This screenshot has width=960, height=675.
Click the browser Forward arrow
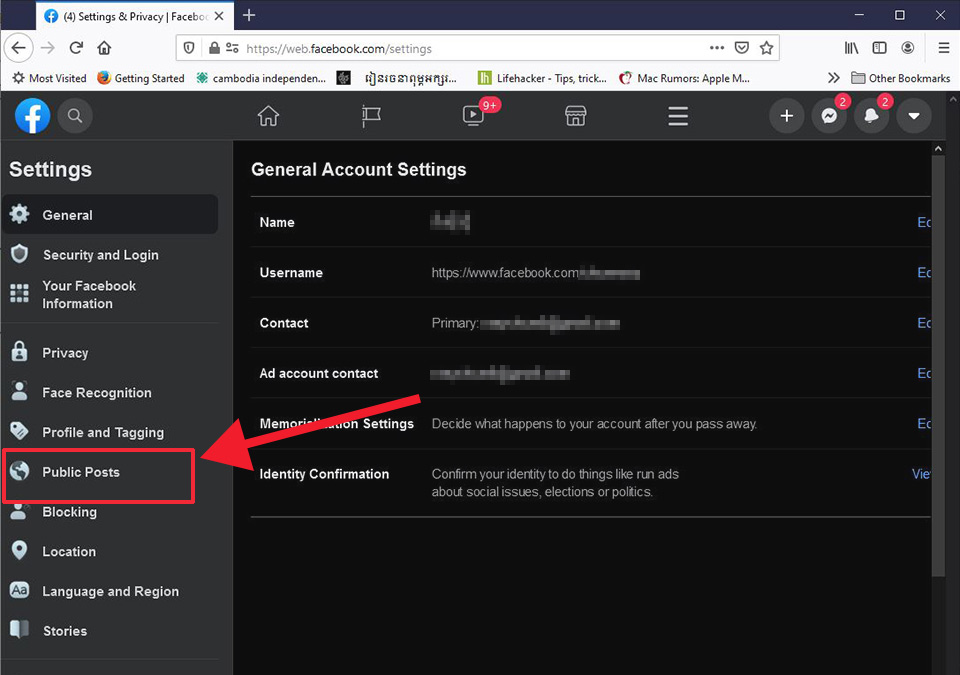point(48,48)
